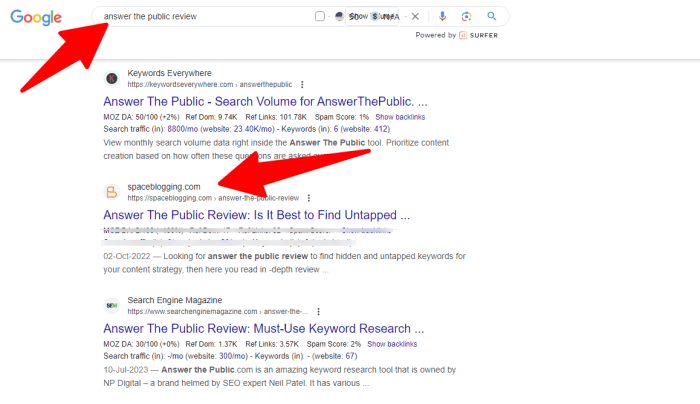Click the blue magnifier search icon

(x=492, y=17)
